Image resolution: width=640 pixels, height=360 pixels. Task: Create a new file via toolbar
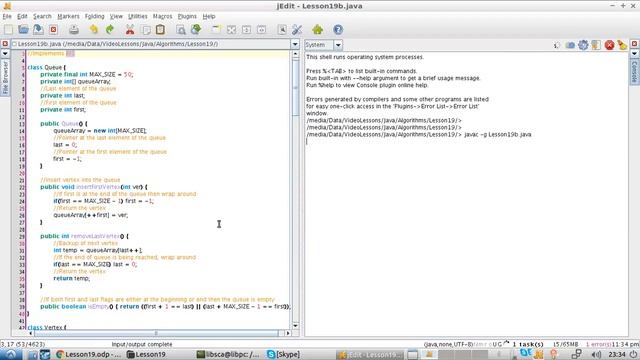(9, 30)
